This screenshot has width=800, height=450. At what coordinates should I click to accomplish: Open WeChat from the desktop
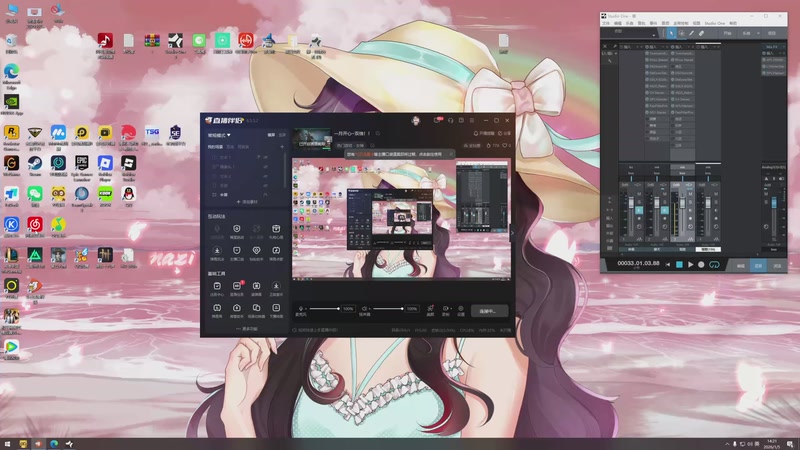(x=35, y=194)
